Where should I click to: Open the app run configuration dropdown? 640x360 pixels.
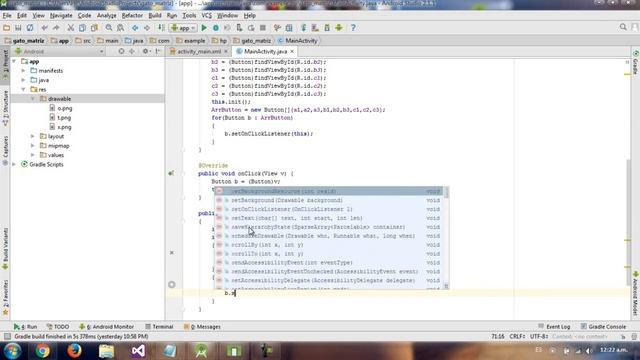coord(184,28)
